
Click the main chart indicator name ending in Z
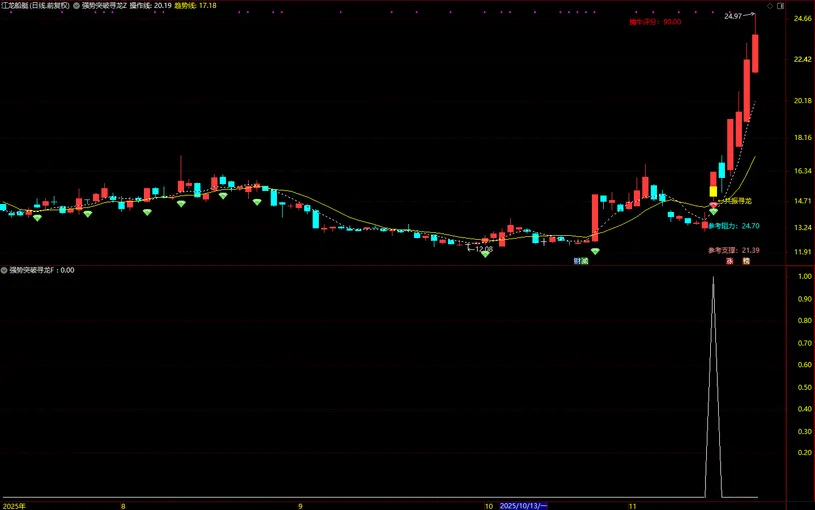pyautogui.click(x=104, y=6)
